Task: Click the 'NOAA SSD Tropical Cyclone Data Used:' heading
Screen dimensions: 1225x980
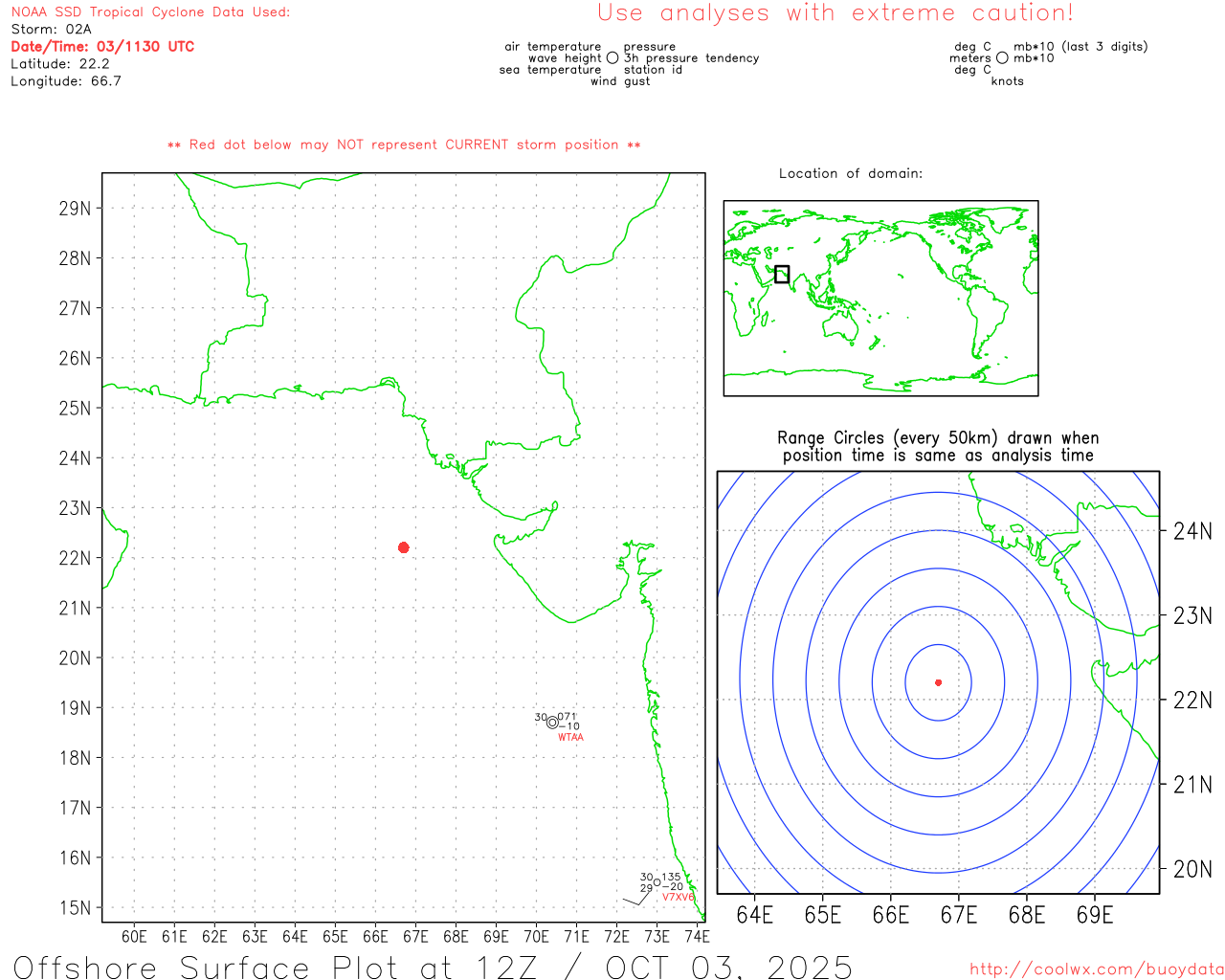Action: tap(150, 12)
